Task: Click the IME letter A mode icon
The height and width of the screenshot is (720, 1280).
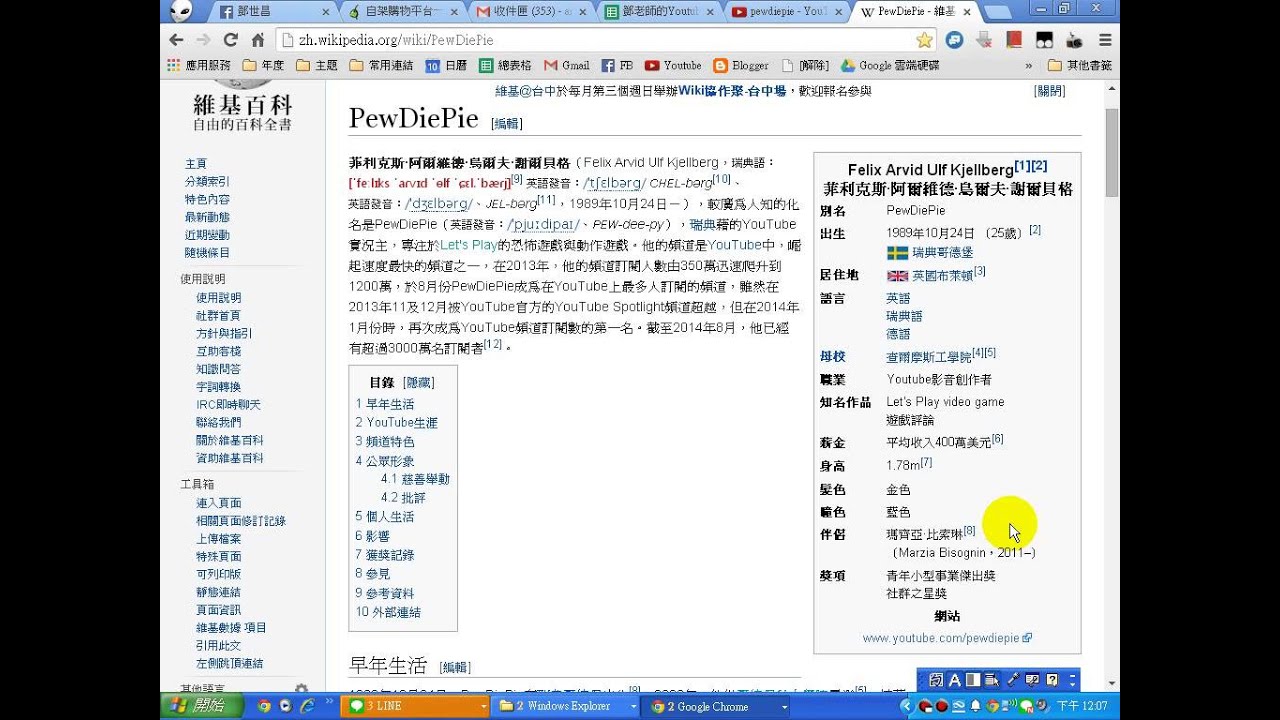Action: [x=954, y=680]
